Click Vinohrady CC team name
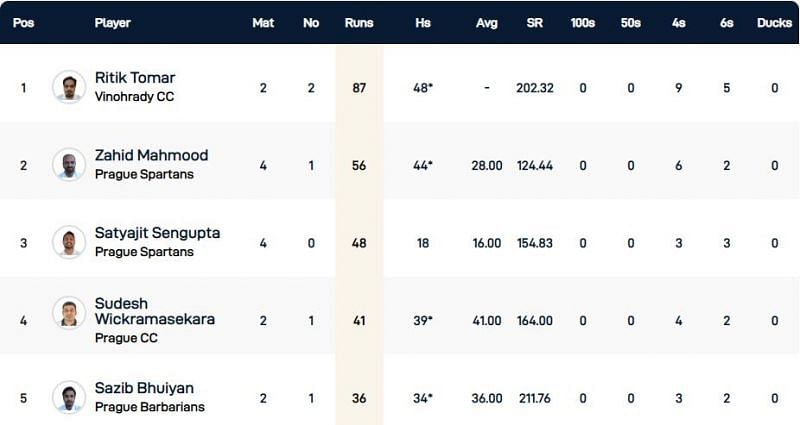The height and width of the screenshot is (425, 800). tap(134, 97)
